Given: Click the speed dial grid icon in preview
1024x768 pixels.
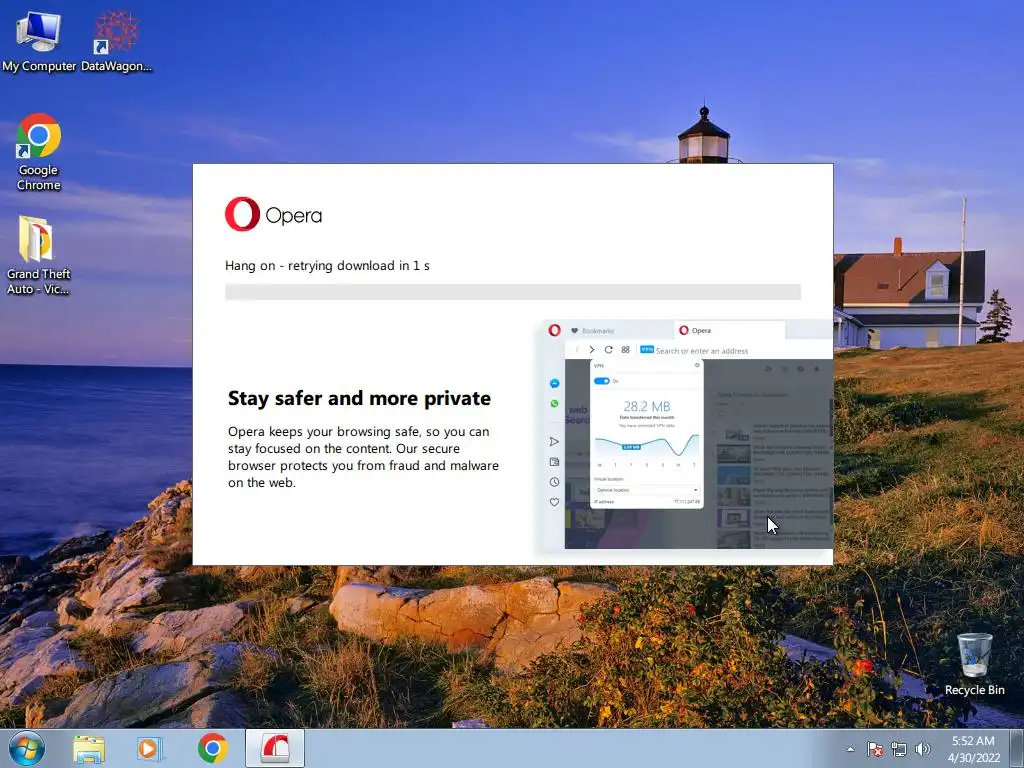Looking at the screenshot, I should point(626,349).
